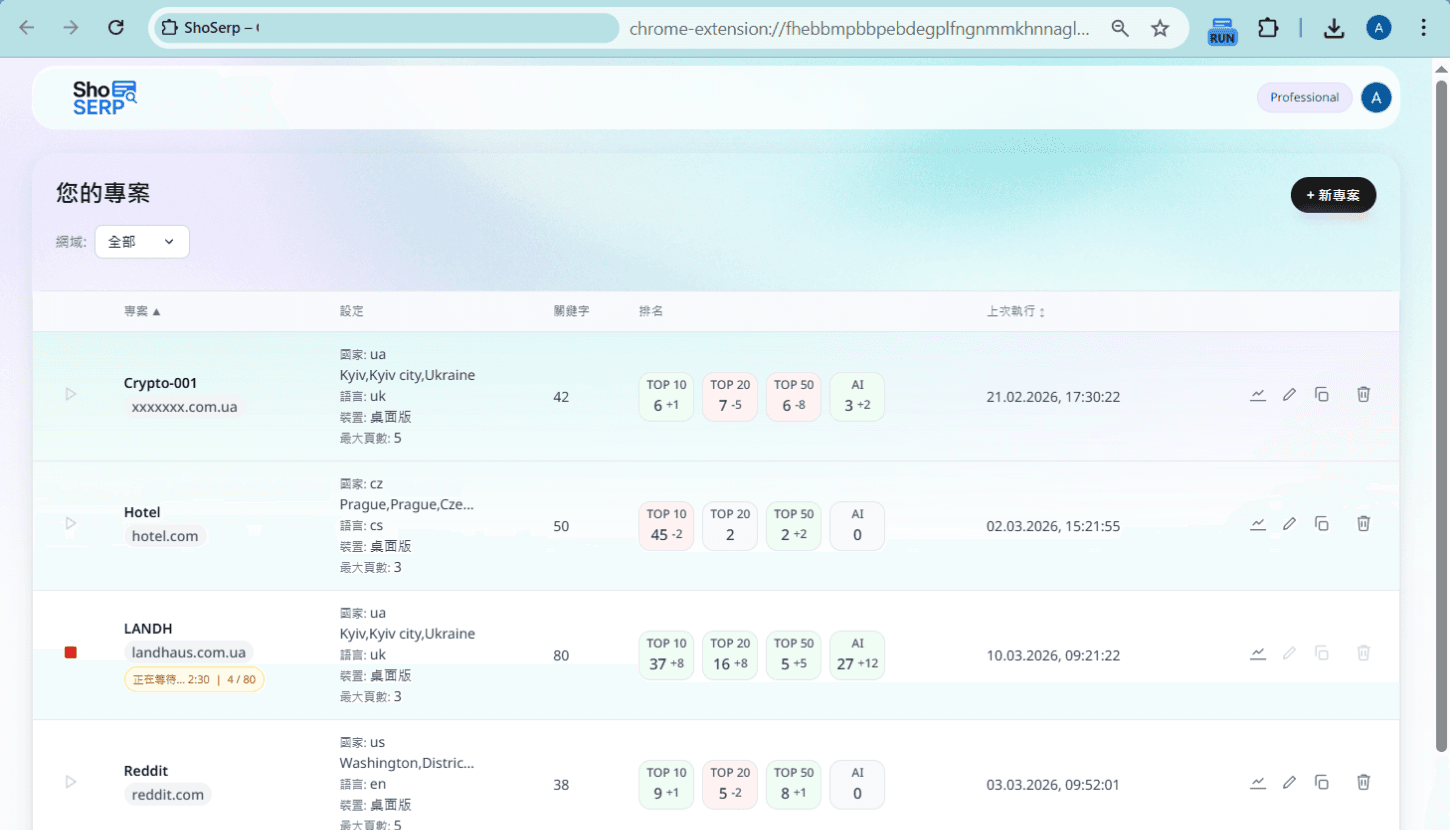Click Crypto-001 AI rank badge
This screenshot has width=1450, height=830.
tap(857, 397)
